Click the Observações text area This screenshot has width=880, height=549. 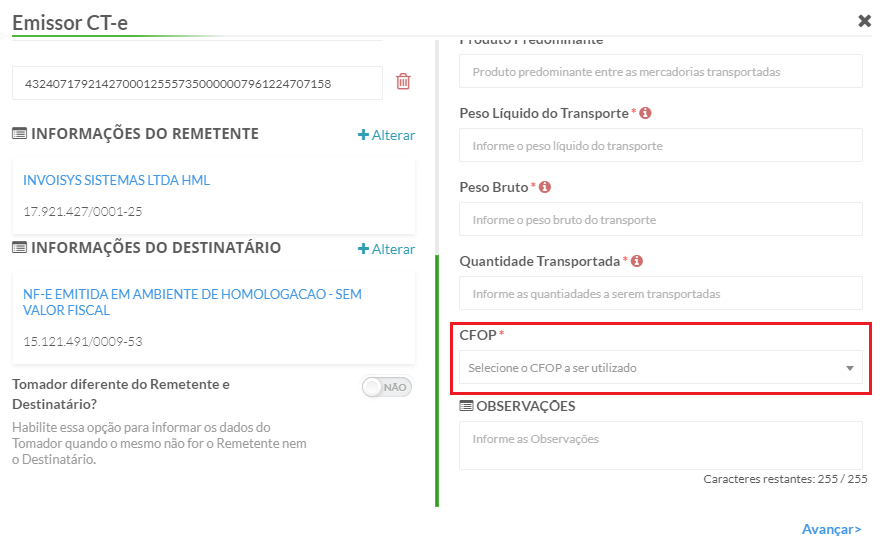[x=661, y=445]
